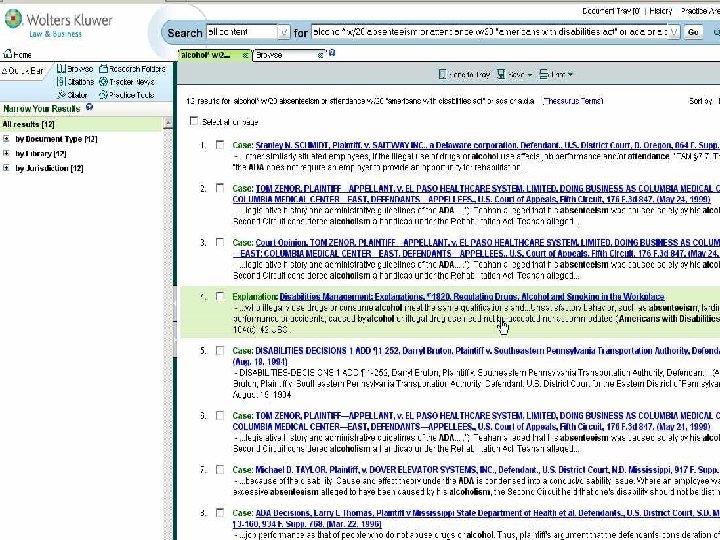Open the Citator tool
The image size is (720, 540).
73,95
